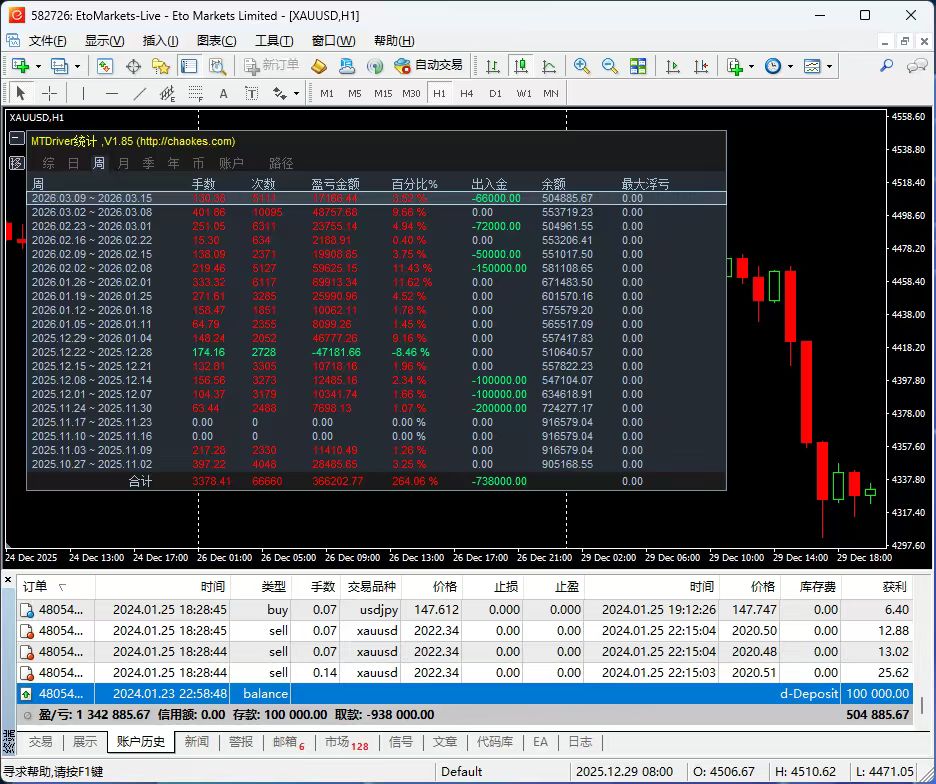This screenshot has height=784, width=936.
Task: Switch to the 邮箱 tab
Action: click(x=289, y=742)
